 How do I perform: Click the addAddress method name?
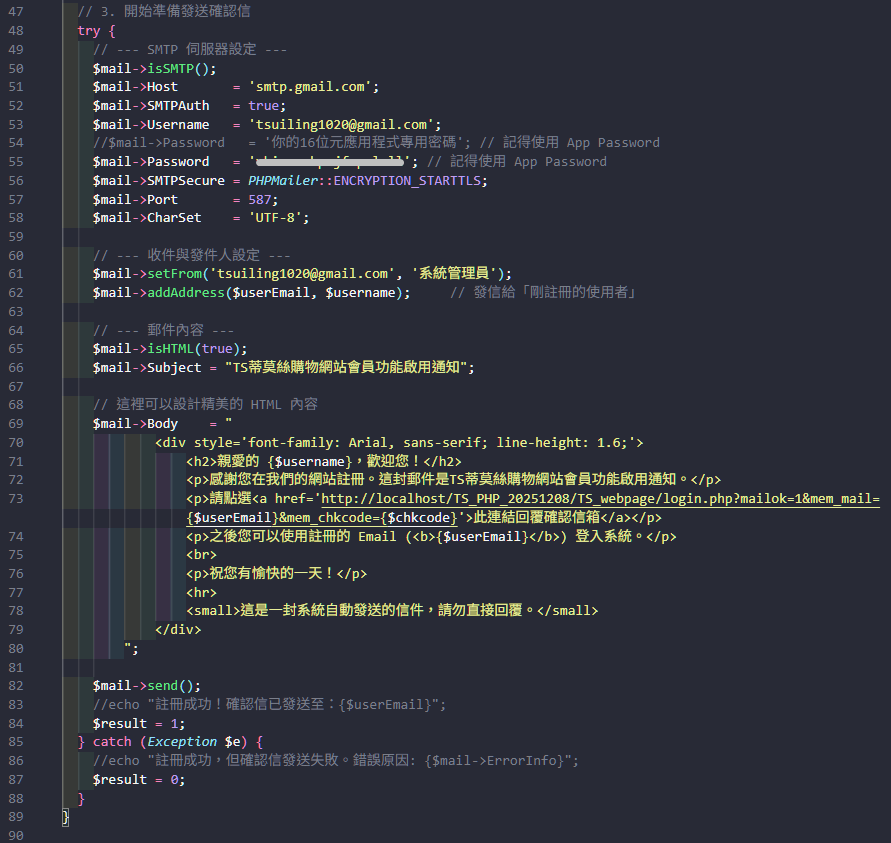coord(186,292)
